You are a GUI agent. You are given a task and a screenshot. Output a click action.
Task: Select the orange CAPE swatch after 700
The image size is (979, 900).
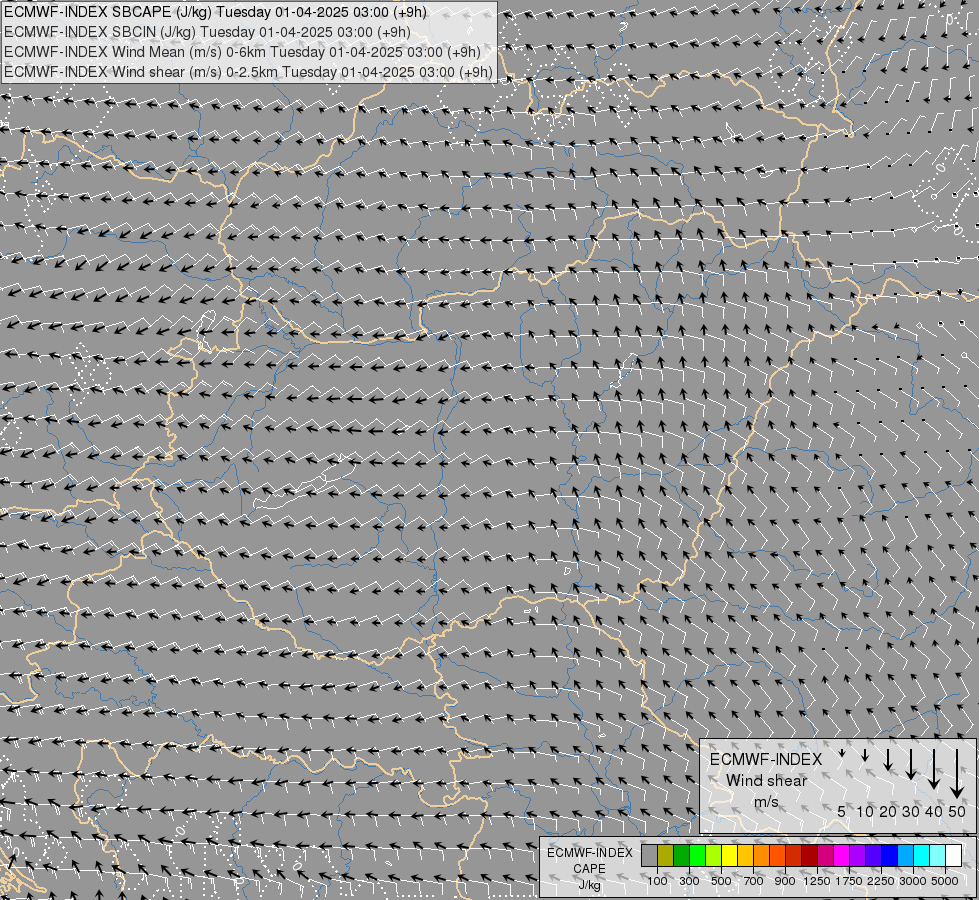tap(762, 855)
